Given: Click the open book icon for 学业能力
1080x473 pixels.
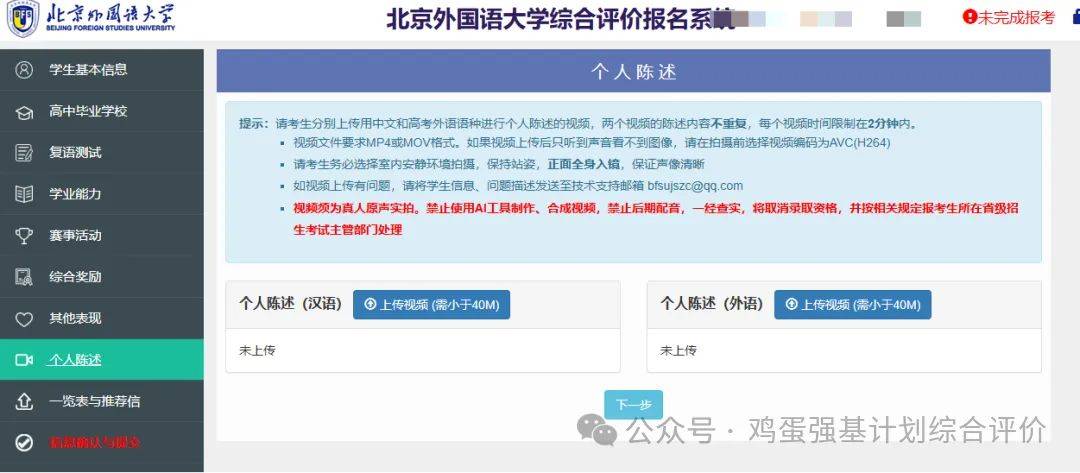Looking at the screenshot, I should 24,194.
